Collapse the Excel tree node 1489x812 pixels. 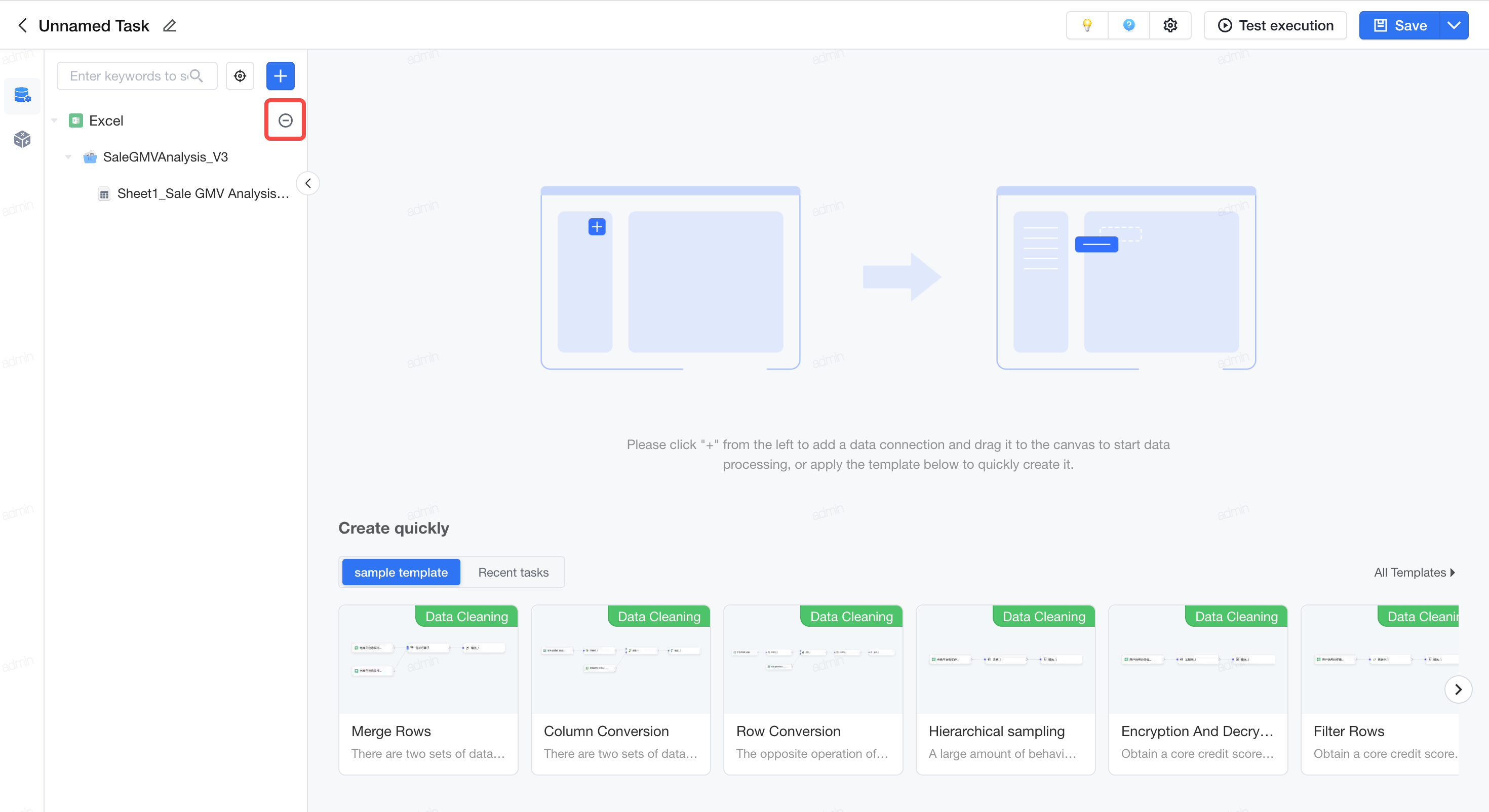[54, 121]
